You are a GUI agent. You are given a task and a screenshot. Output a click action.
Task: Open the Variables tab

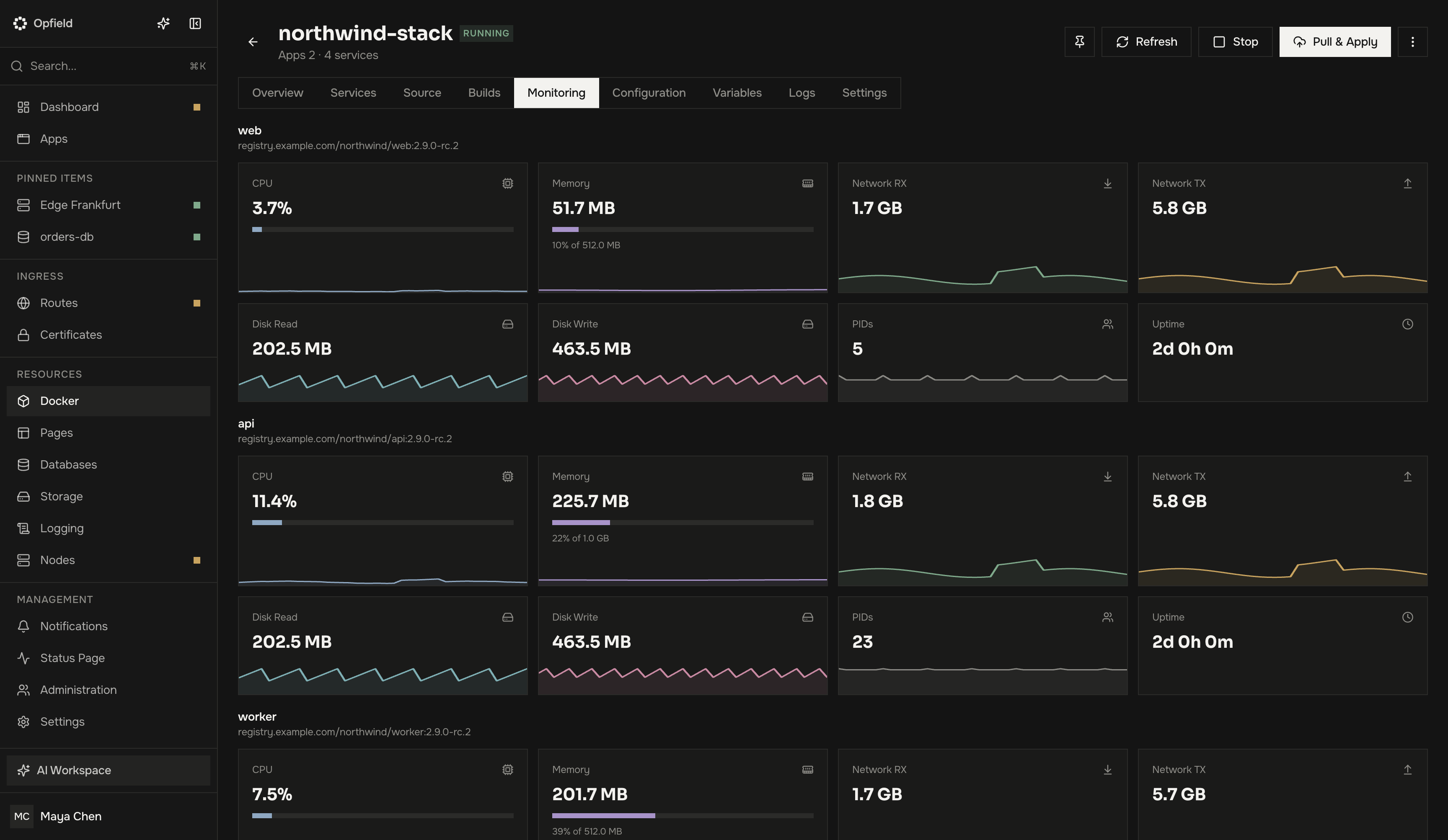pyautogui.click(x=737, y=93)
